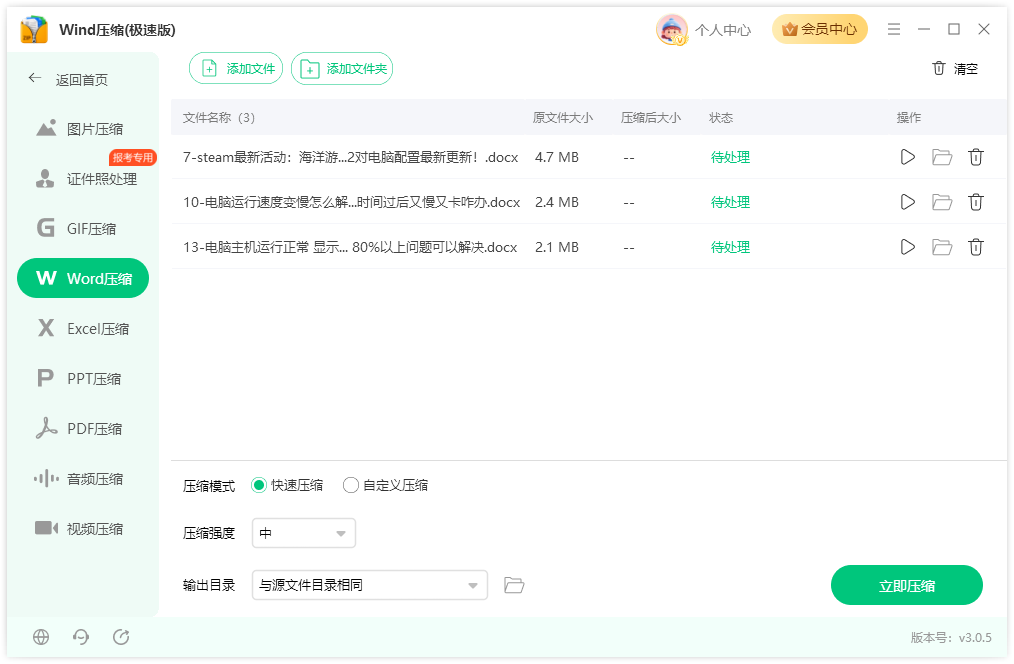The image size is (1014, 664).
Task: Start compressing the 13-电脑主机 docx file
Action: 907,247
